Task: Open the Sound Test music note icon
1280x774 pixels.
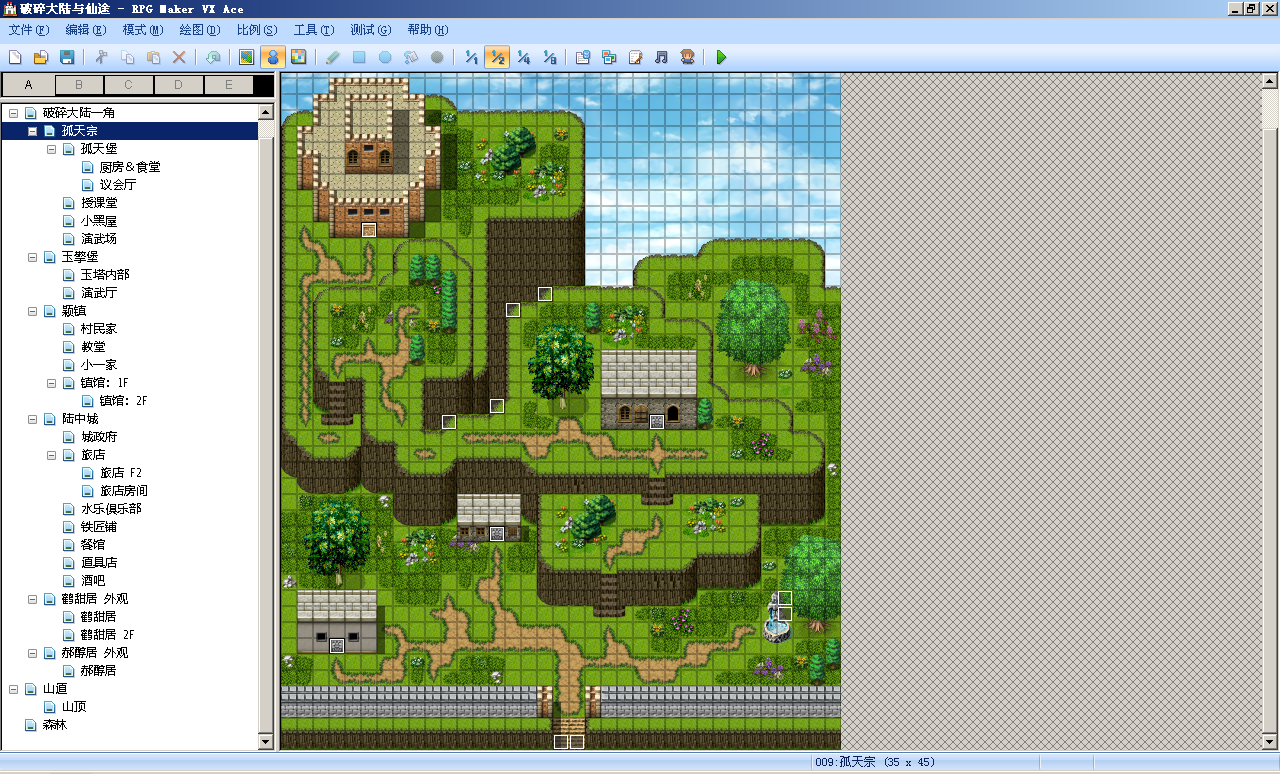Action: 661,57
